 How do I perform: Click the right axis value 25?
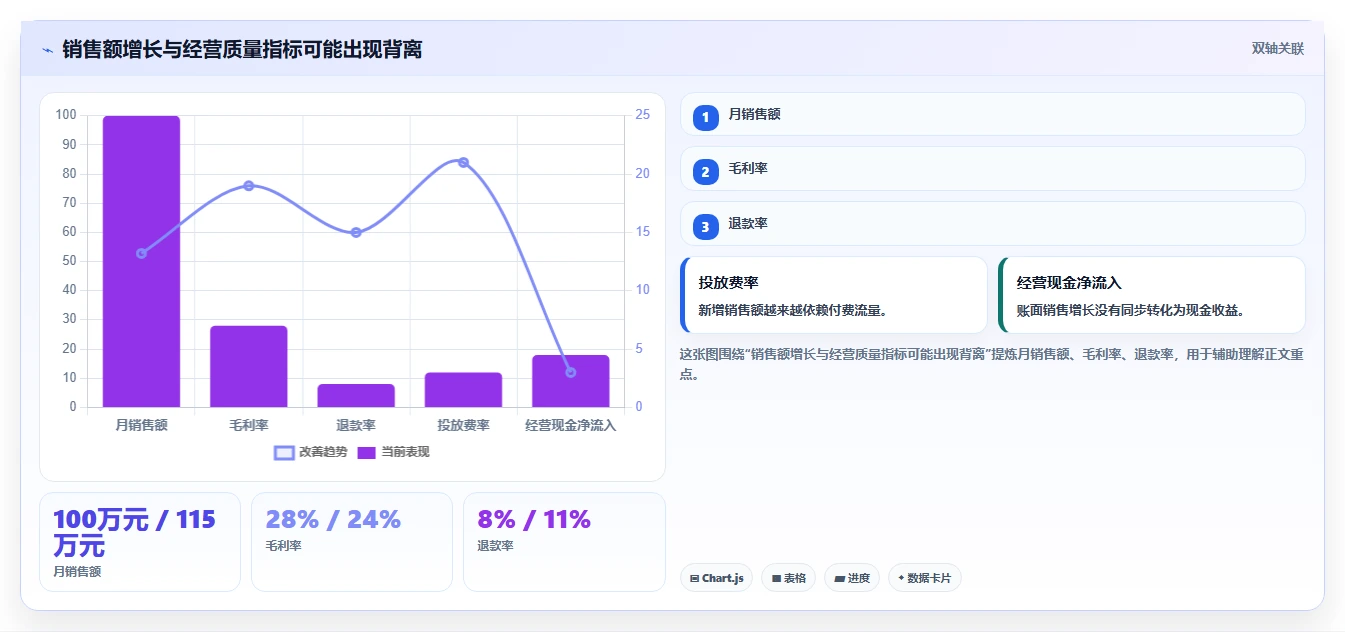point(642,115)
